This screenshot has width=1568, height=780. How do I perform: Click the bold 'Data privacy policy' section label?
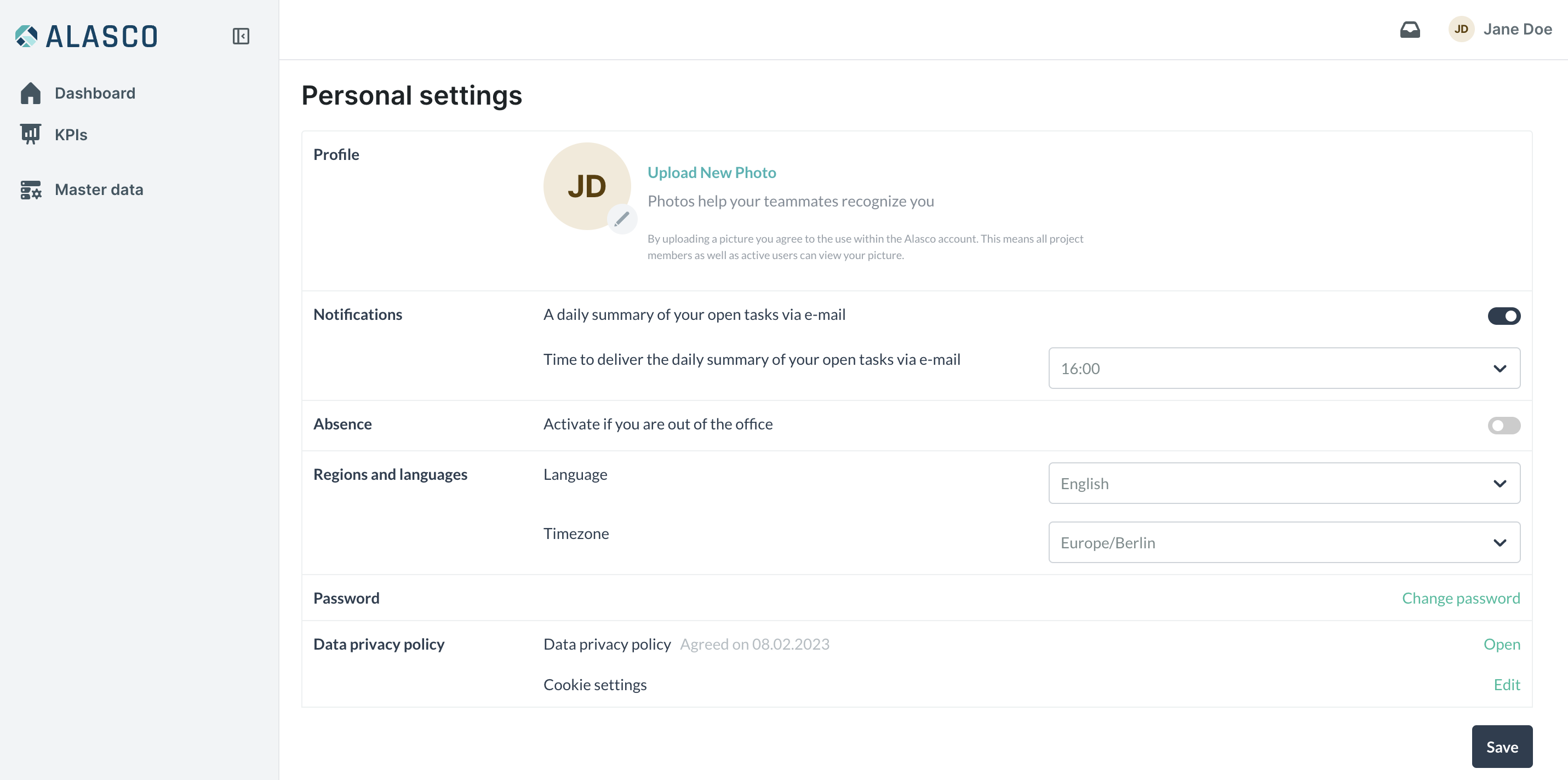pyautogui.click(x=379, y=644)
